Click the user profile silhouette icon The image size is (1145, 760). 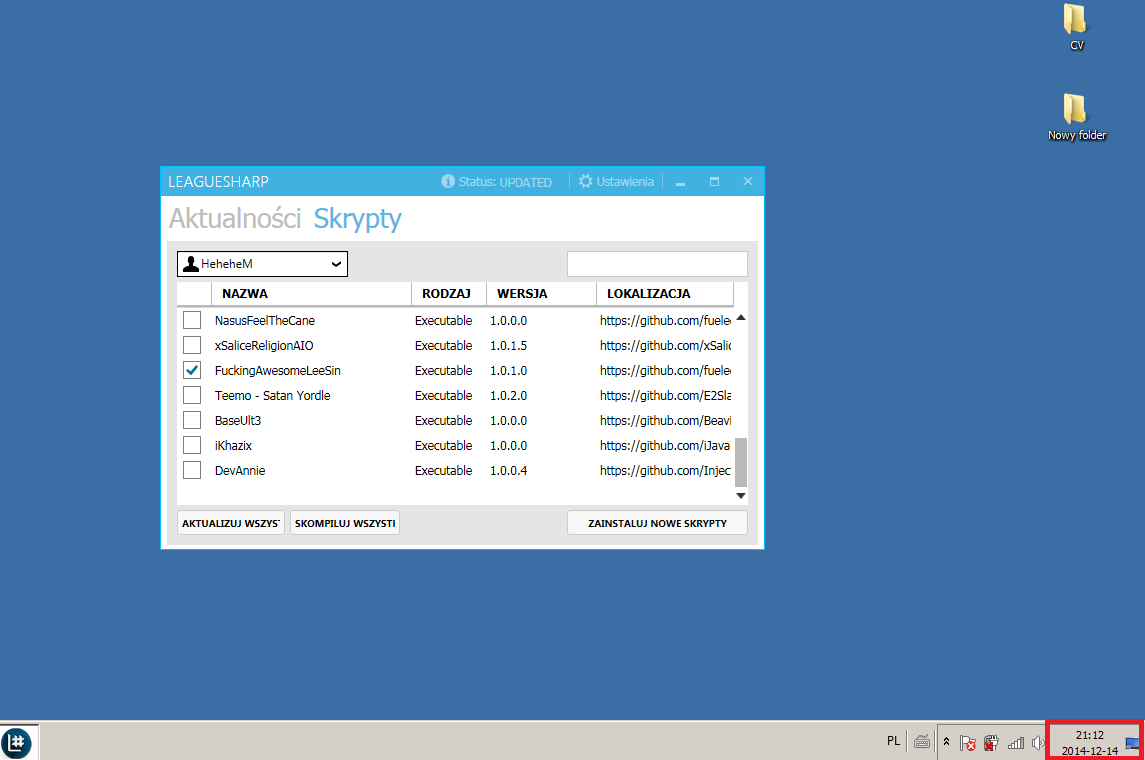(x=191, y=264)
